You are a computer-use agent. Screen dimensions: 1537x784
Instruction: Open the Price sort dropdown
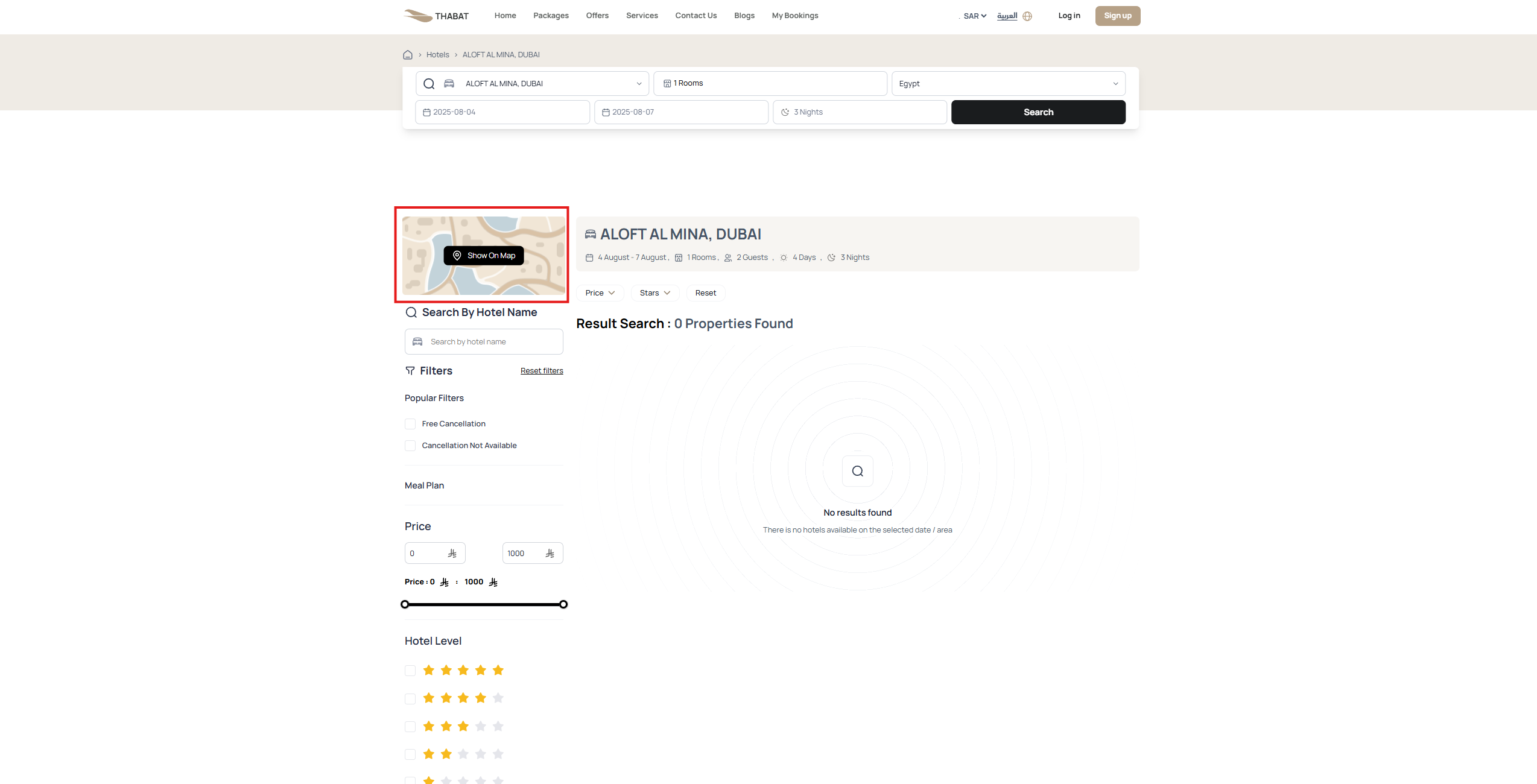coord(600,293)
